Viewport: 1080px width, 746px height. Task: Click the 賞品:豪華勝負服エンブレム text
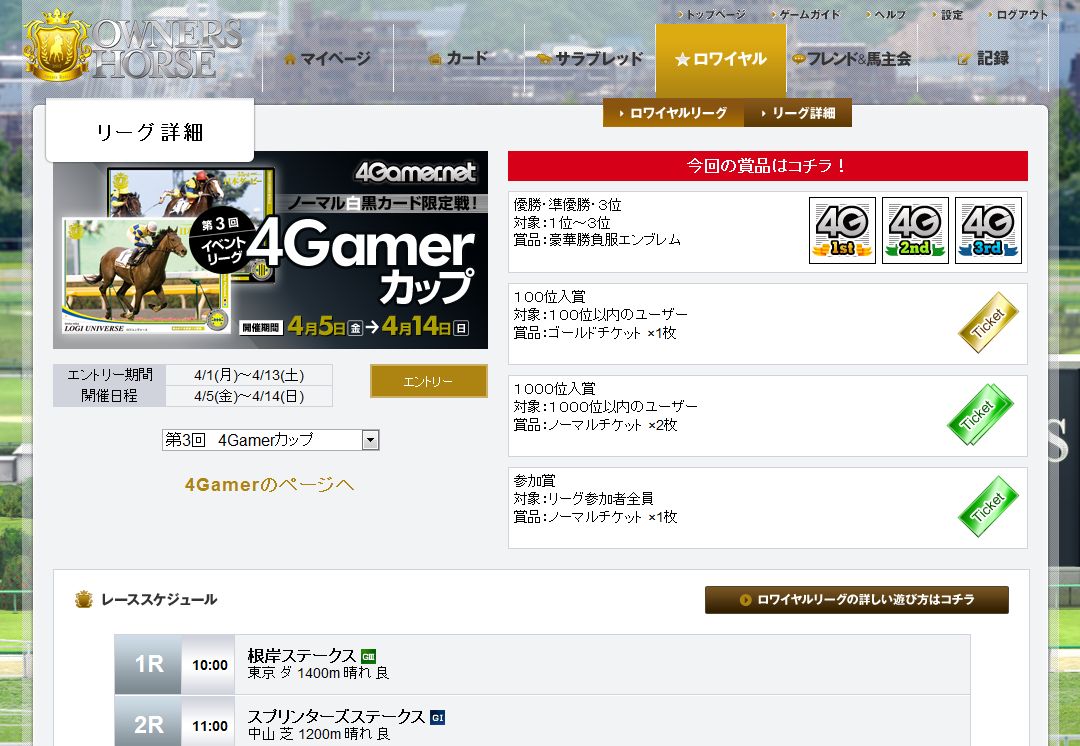[x=597, y=240]
